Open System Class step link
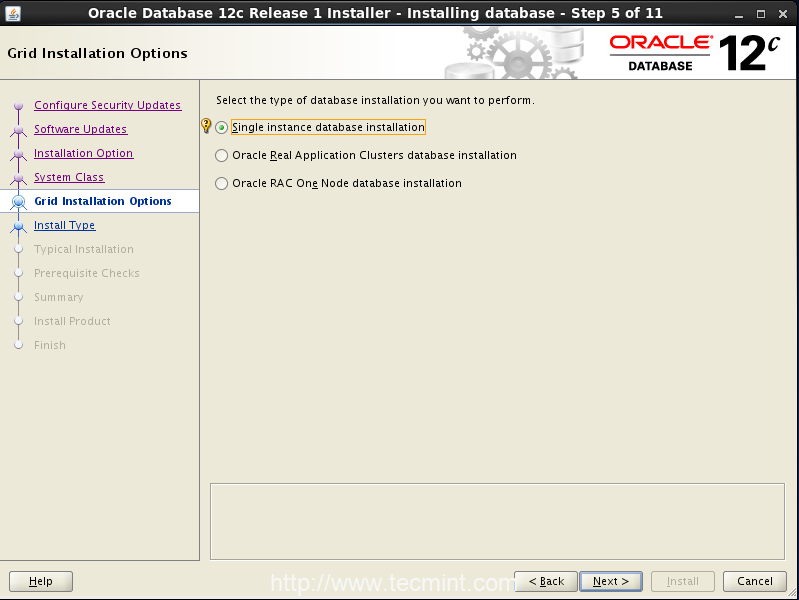Screen dimensions: 799x600 (69, 177)
